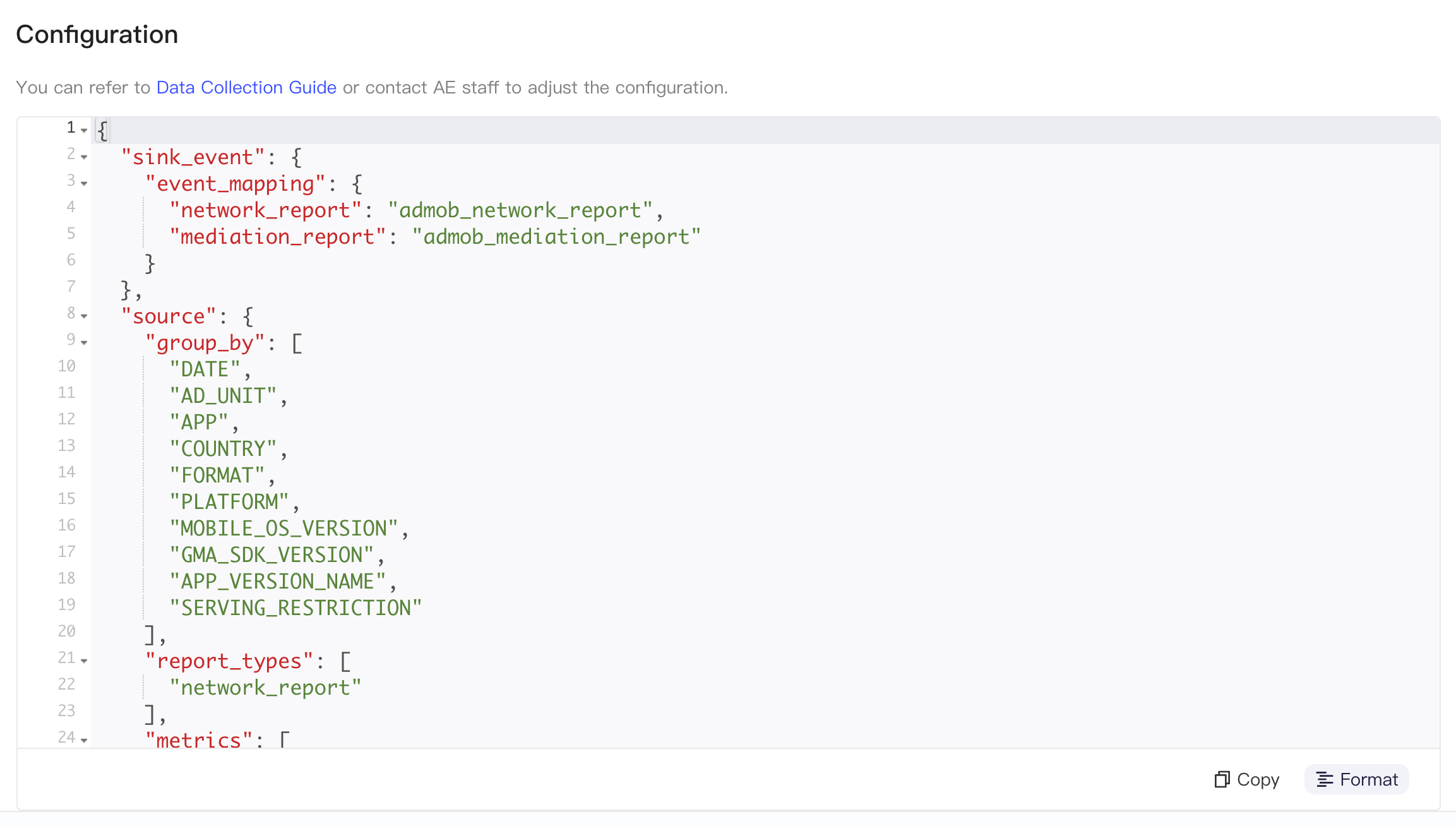This screenshot has height=826, width=1456.
Task: Click the "admob_network_report" value
Action: tap(520, 210)
